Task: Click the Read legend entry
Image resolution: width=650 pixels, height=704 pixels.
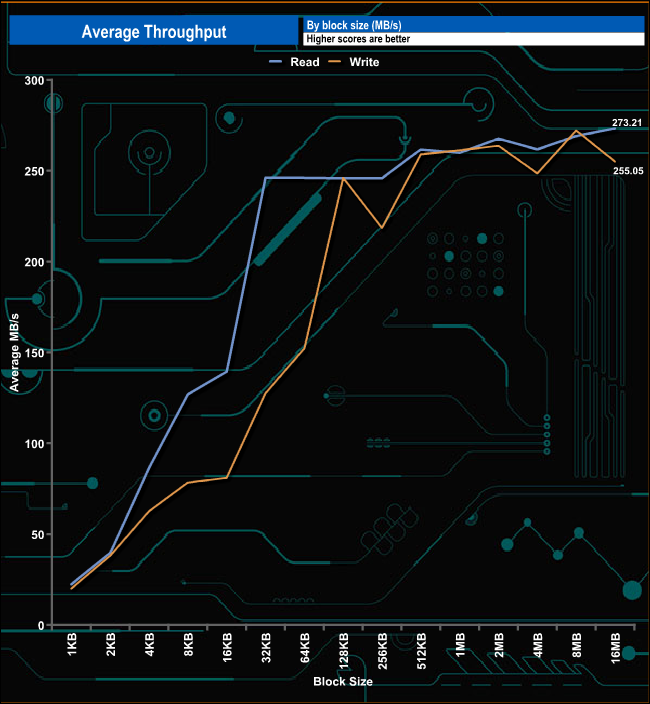Action: pos(294,62)
